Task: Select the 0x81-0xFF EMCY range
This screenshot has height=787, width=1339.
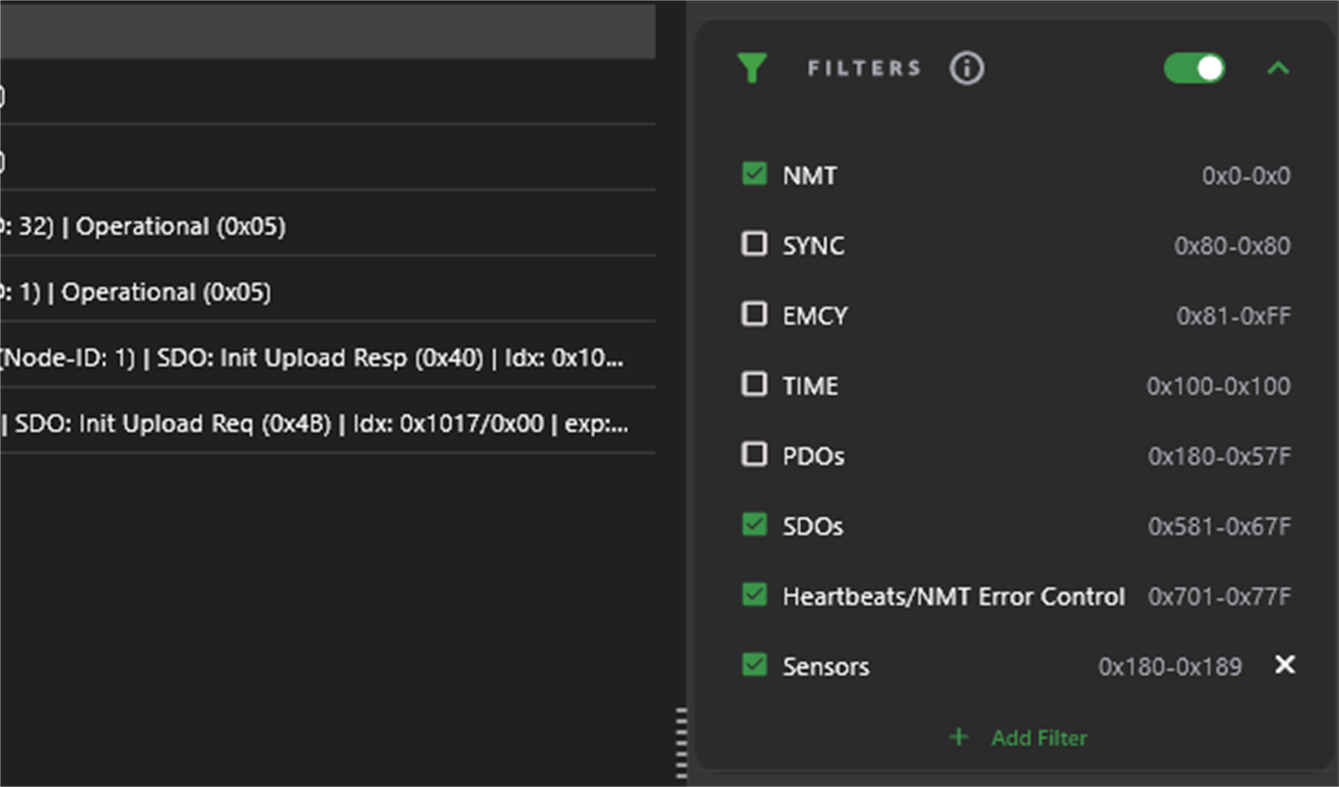Action: [1233, 316]
